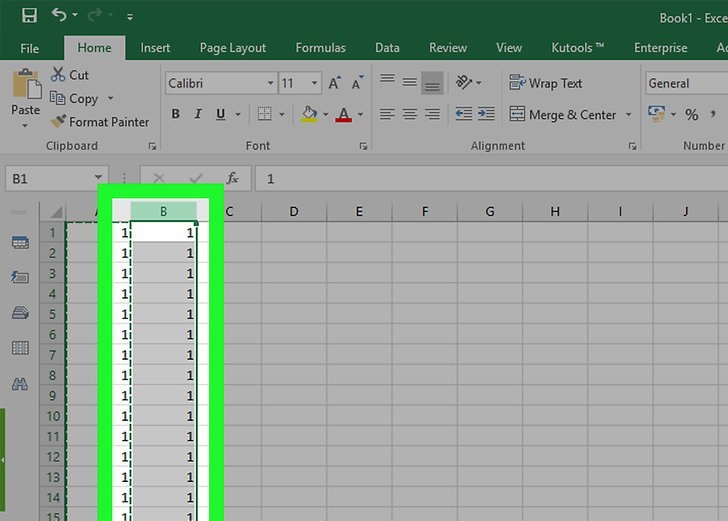Expand Merge & Center dropdown arrow

(628, 114)
